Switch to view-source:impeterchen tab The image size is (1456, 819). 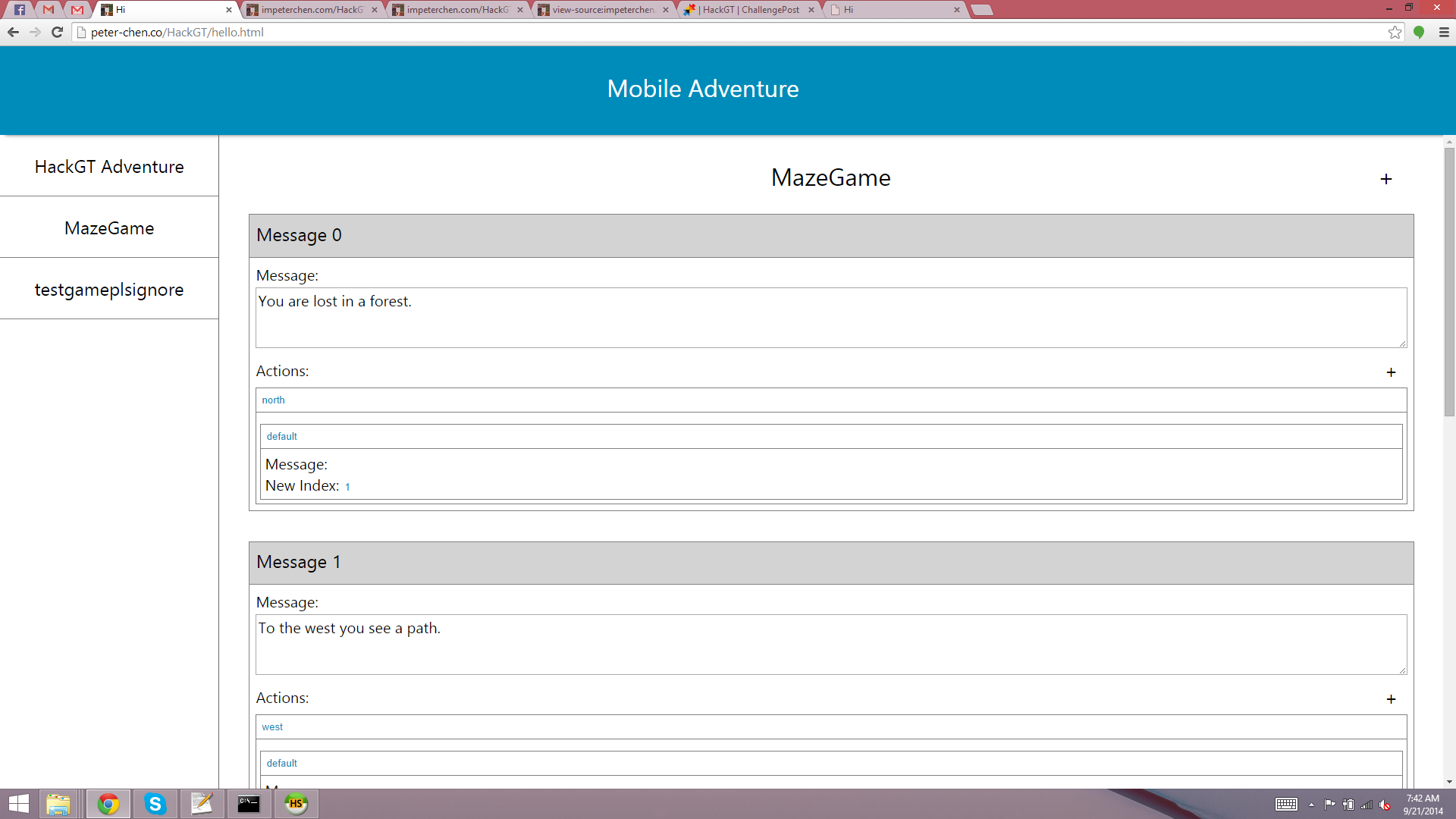(x=603, y=10)
